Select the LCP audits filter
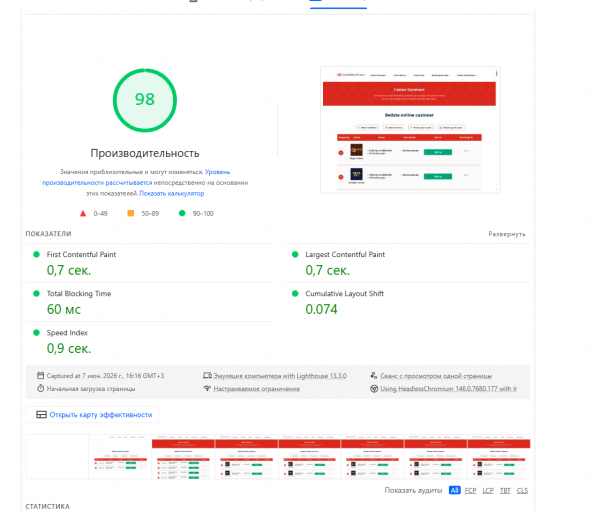Image resolution: width=593 pixels, height=512 pixels. (x=488, y=490)
